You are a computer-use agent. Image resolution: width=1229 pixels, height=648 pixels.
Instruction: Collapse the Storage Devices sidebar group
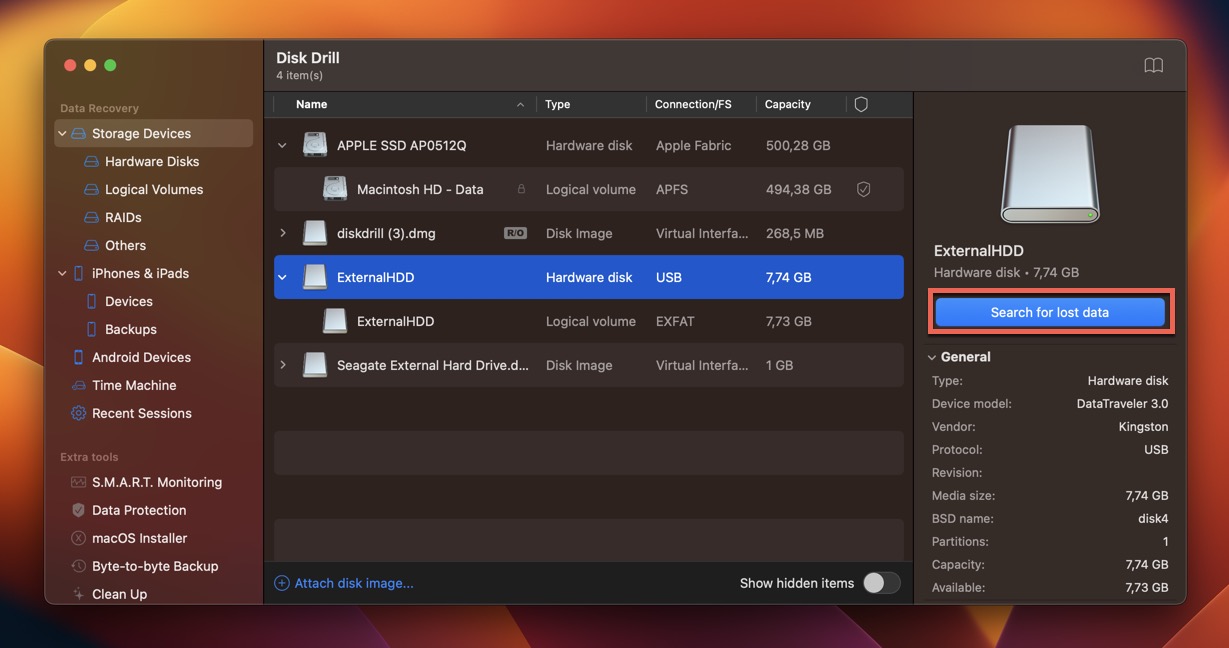[63, 134]
